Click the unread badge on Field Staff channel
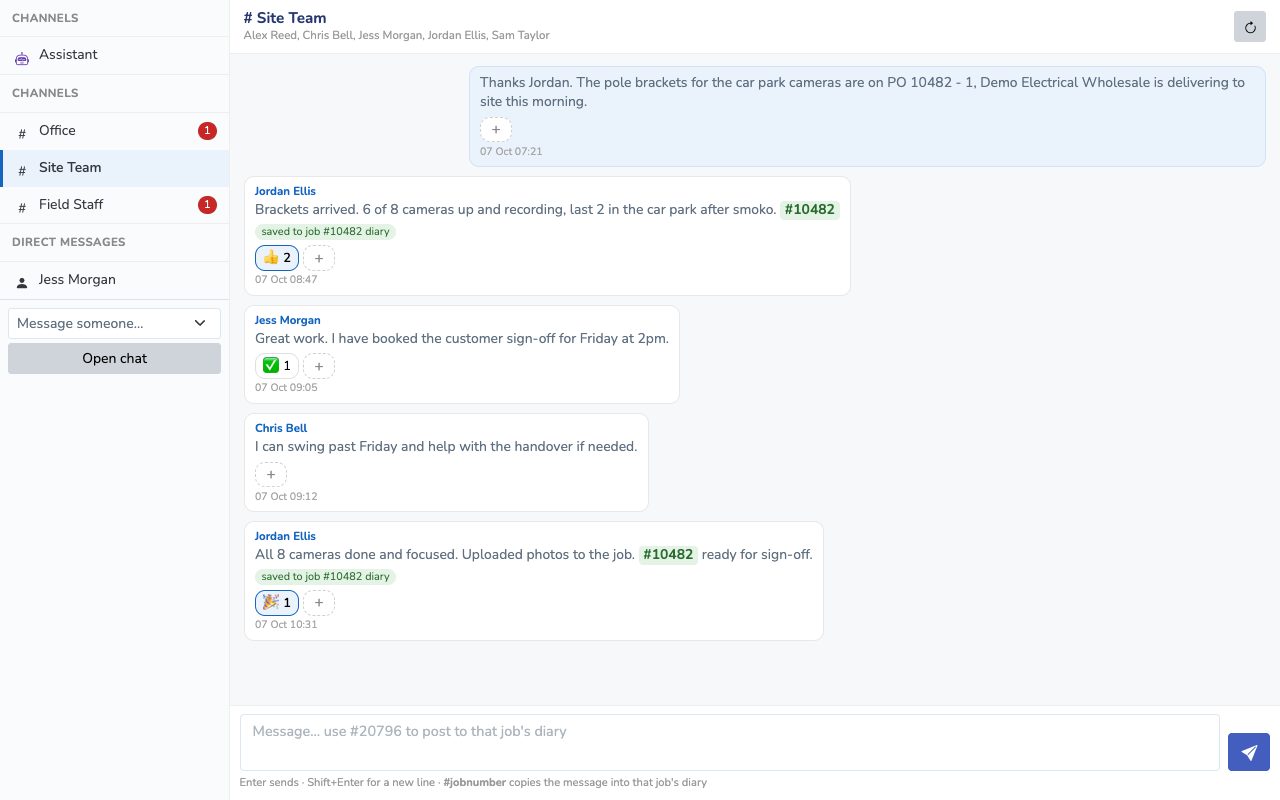Viewport: 1280px width, 800px height. click(207, 205)
